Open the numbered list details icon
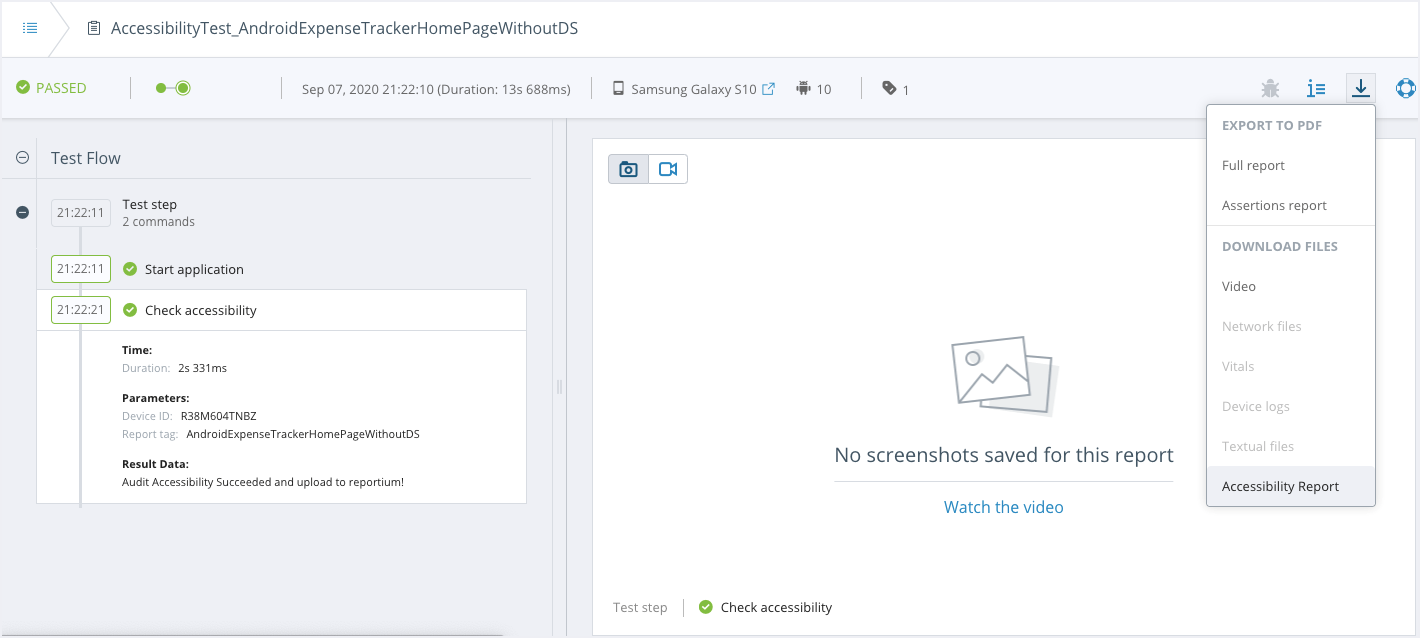 1316,89
